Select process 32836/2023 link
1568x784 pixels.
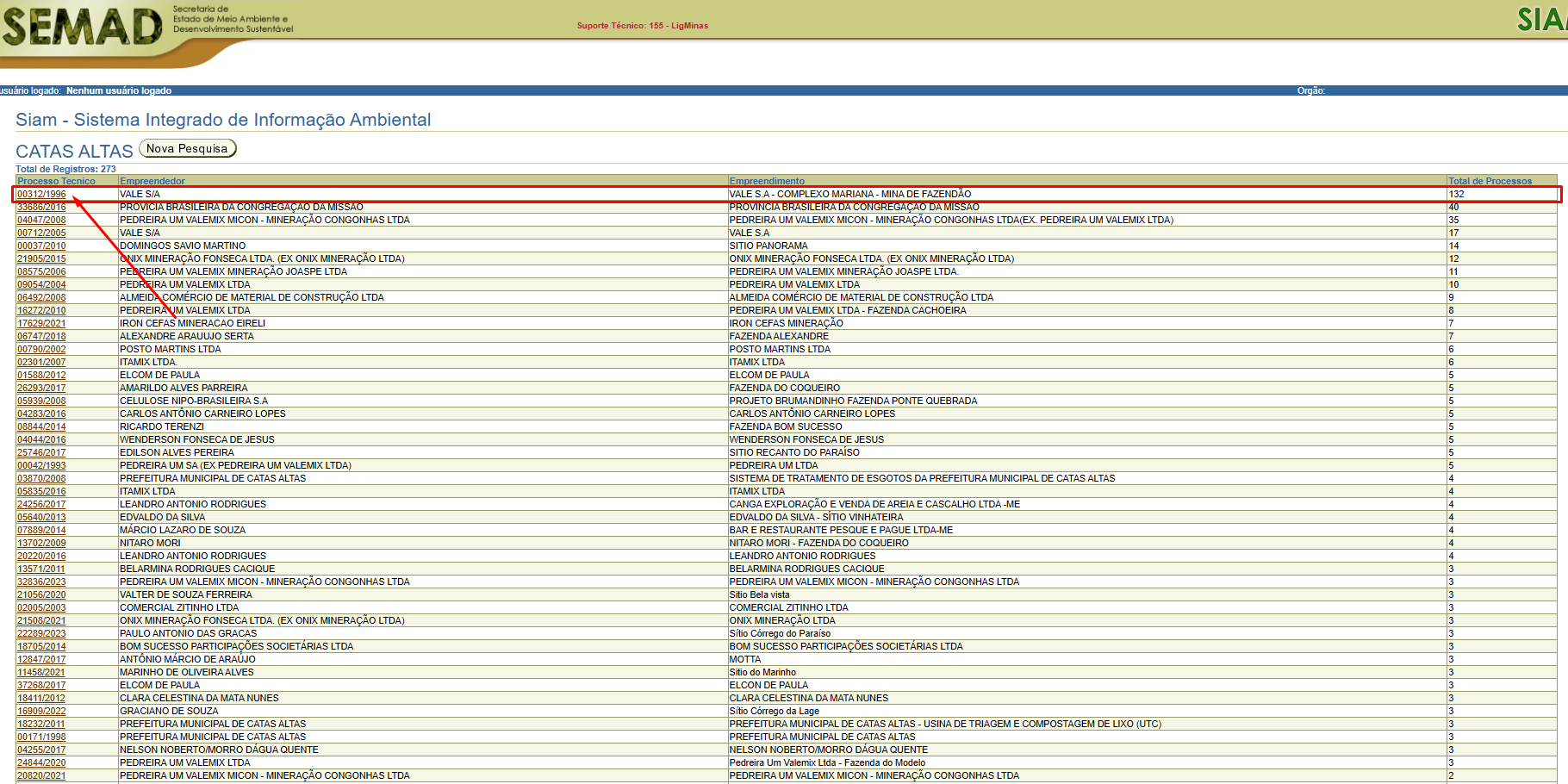[41, 582]
